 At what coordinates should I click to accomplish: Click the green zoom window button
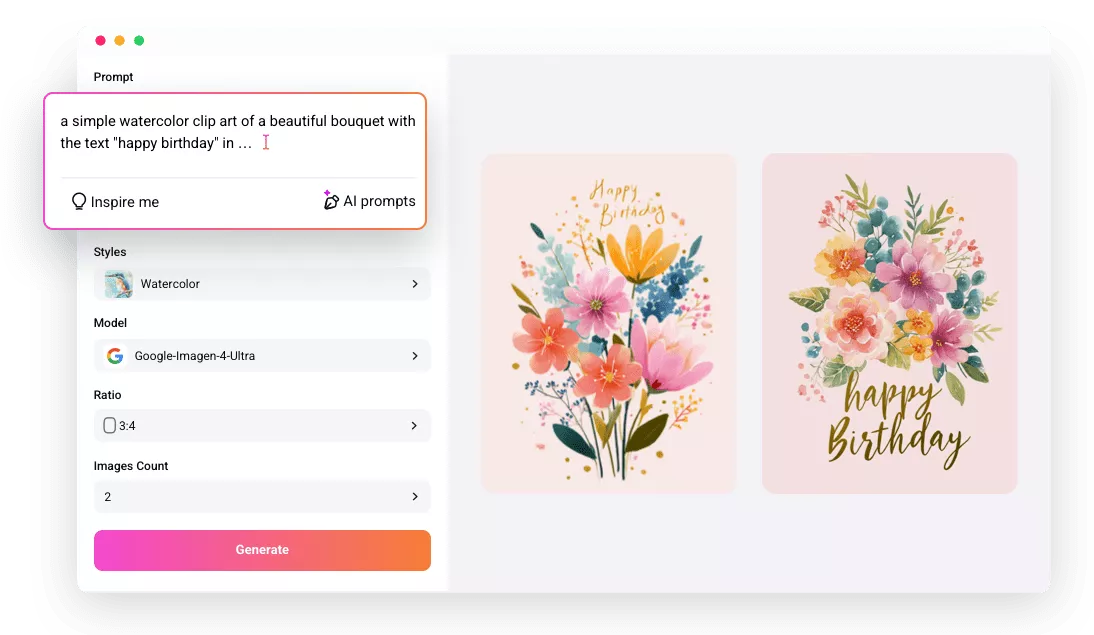139,40
